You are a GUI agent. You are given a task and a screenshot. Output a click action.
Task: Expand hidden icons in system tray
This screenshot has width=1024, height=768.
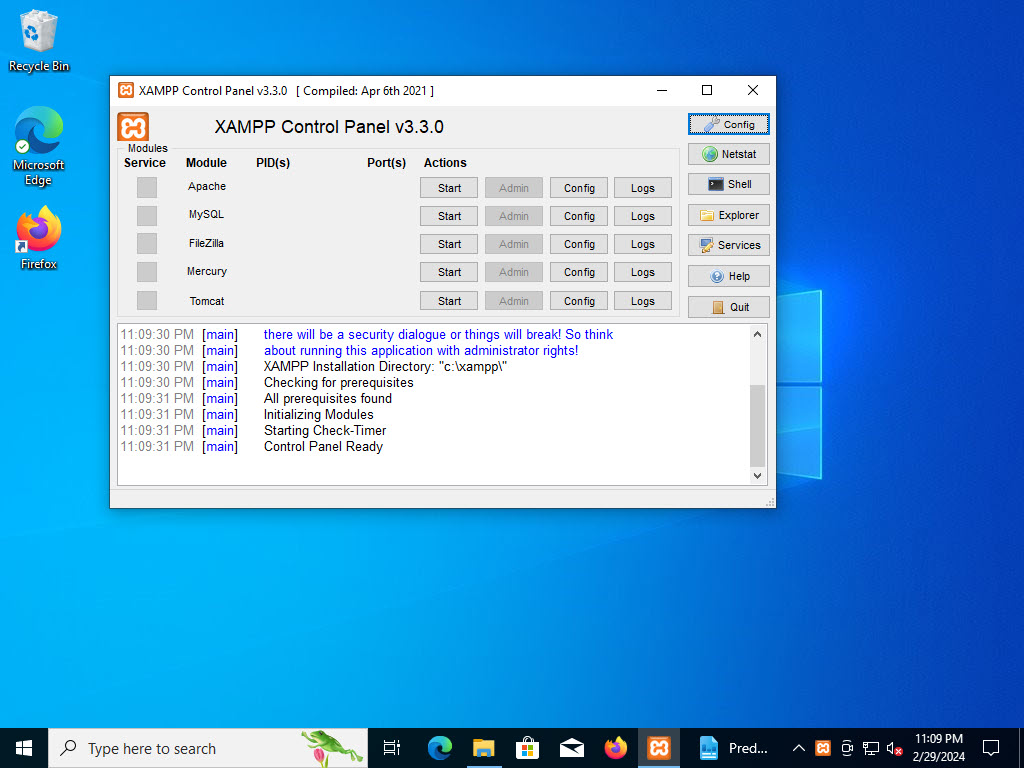tap(798, 747)
